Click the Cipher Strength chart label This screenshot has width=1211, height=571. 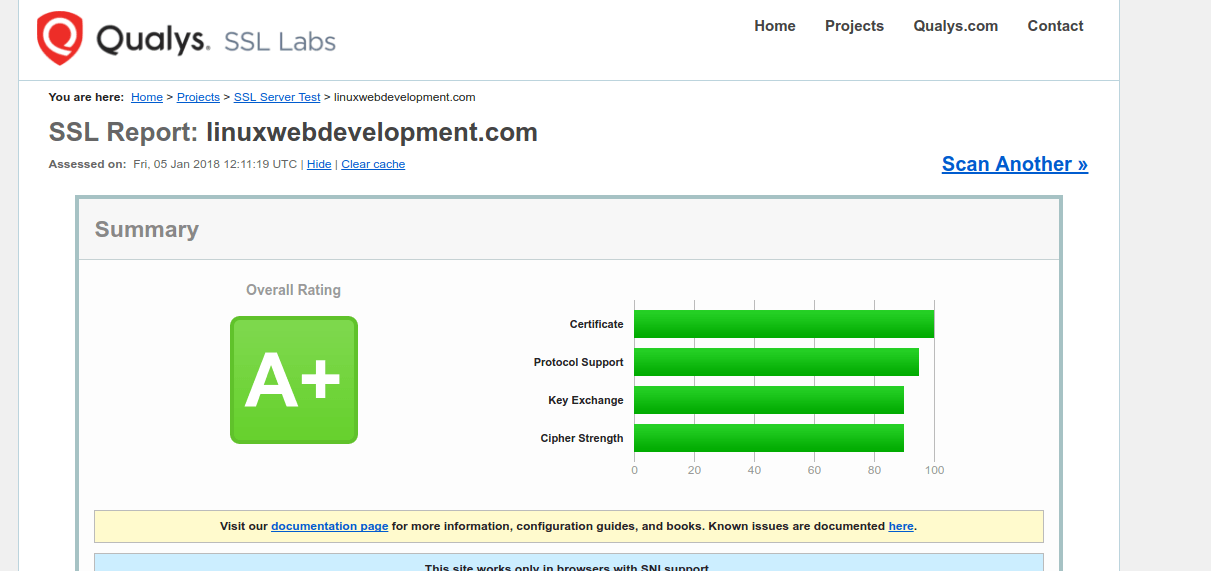pyautogui.click(x=581, y=438)
